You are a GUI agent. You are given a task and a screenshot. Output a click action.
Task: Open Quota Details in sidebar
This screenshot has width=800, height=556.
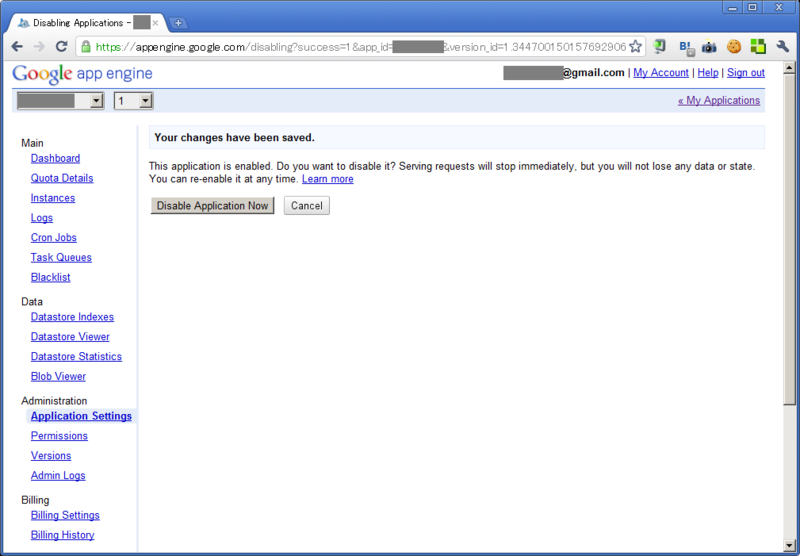pos(62,178)
